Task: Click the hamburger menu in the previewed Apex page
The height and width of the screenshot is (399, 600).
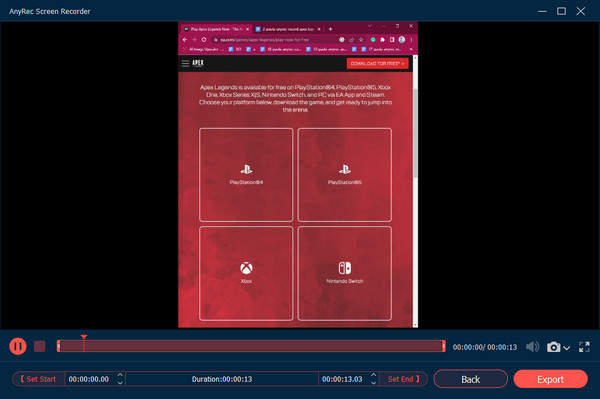Action: point(186,63)
